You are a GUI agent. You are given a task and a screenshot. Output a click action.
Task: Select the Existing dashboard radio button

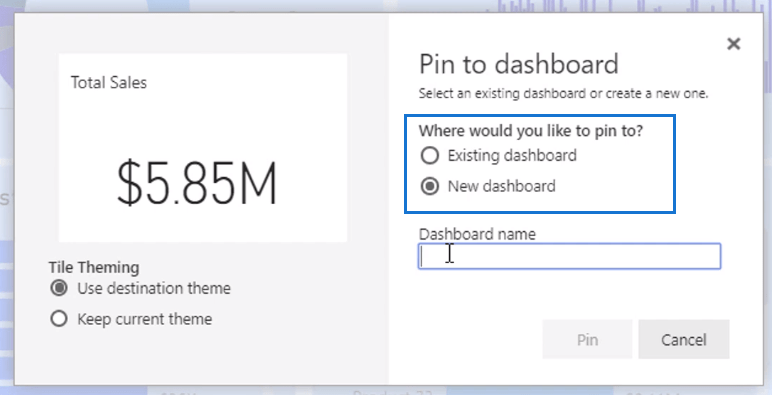[x=430, y=156]
